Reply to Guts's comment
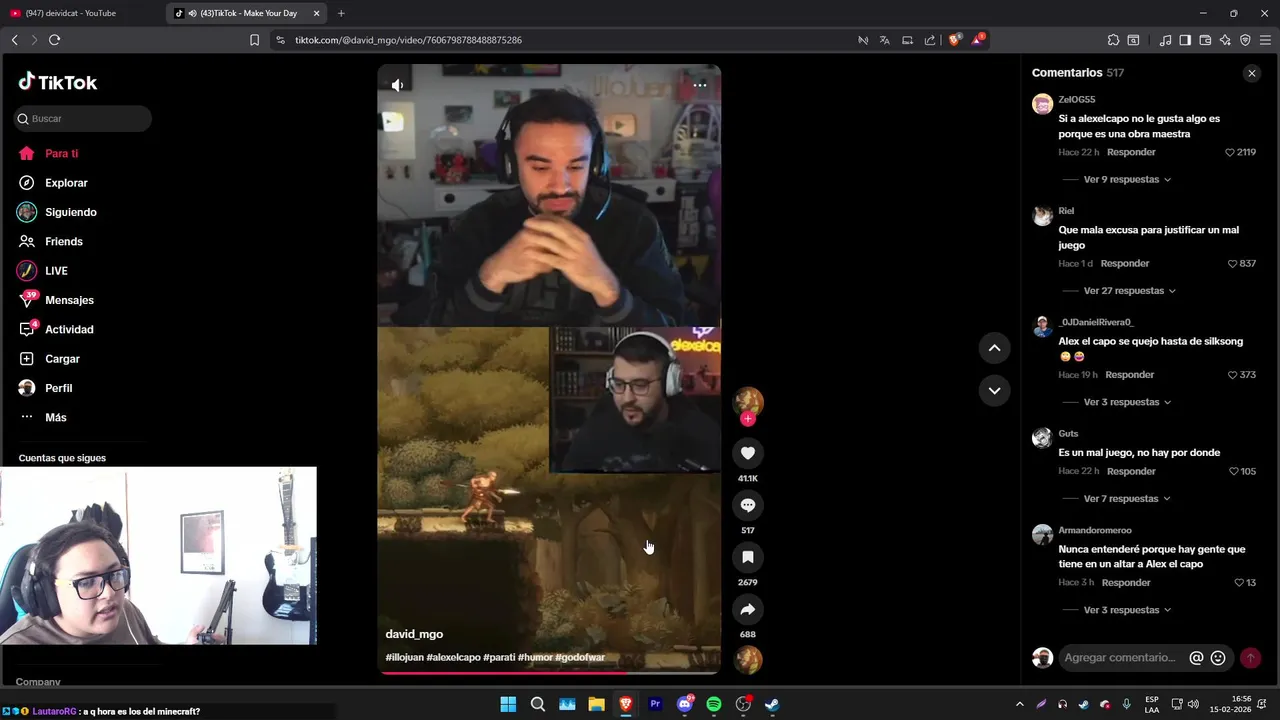1280x720 pixels. (1131, 471)
